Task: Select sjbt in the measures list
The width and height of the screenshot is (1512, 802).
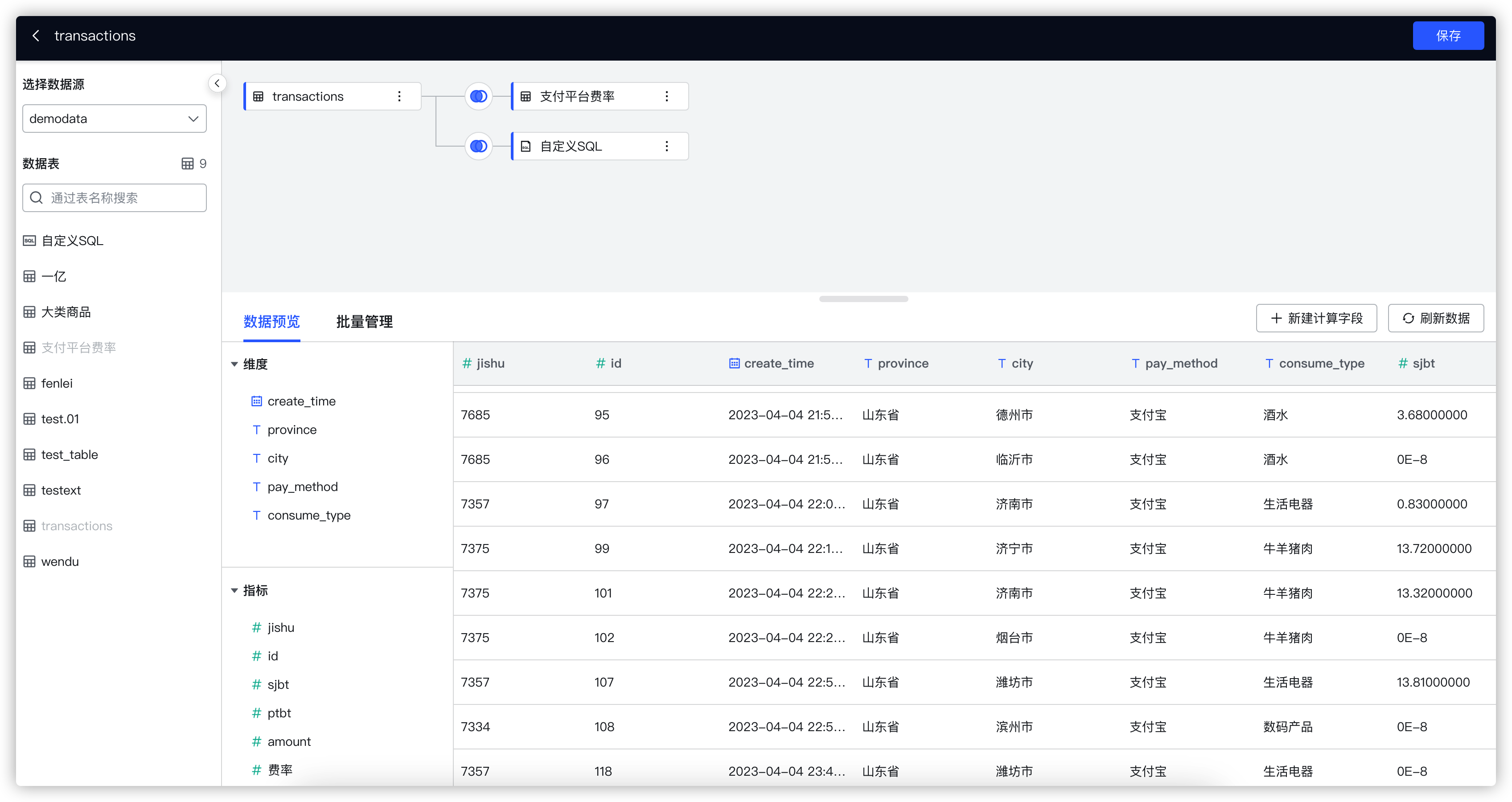Action: coord(278,685)
